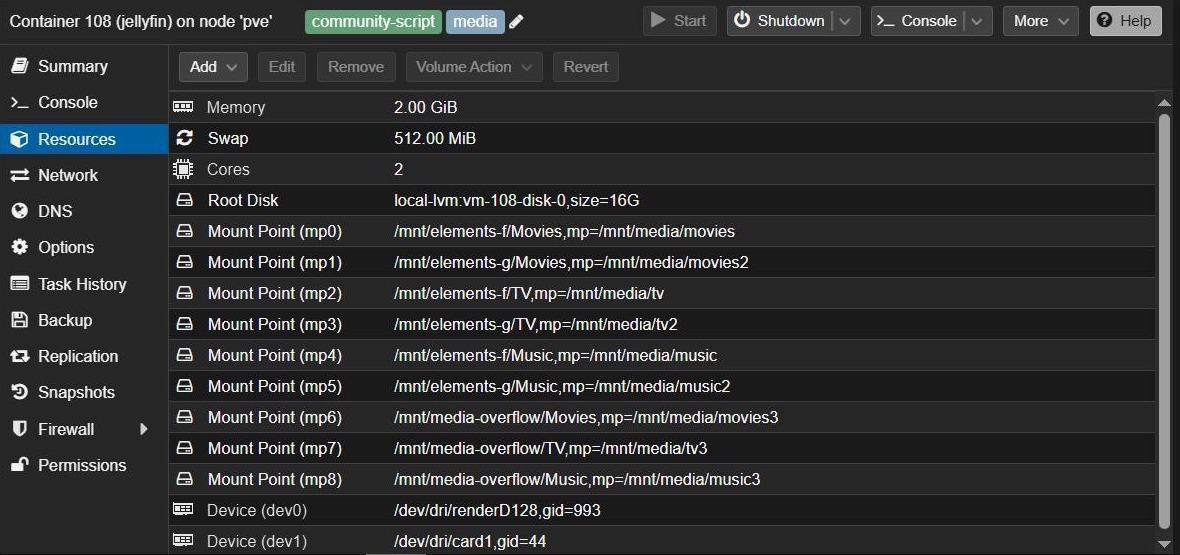Click the DNS globe icon in sidebar
Viewport: 1180px width, 555px height.
20,212
